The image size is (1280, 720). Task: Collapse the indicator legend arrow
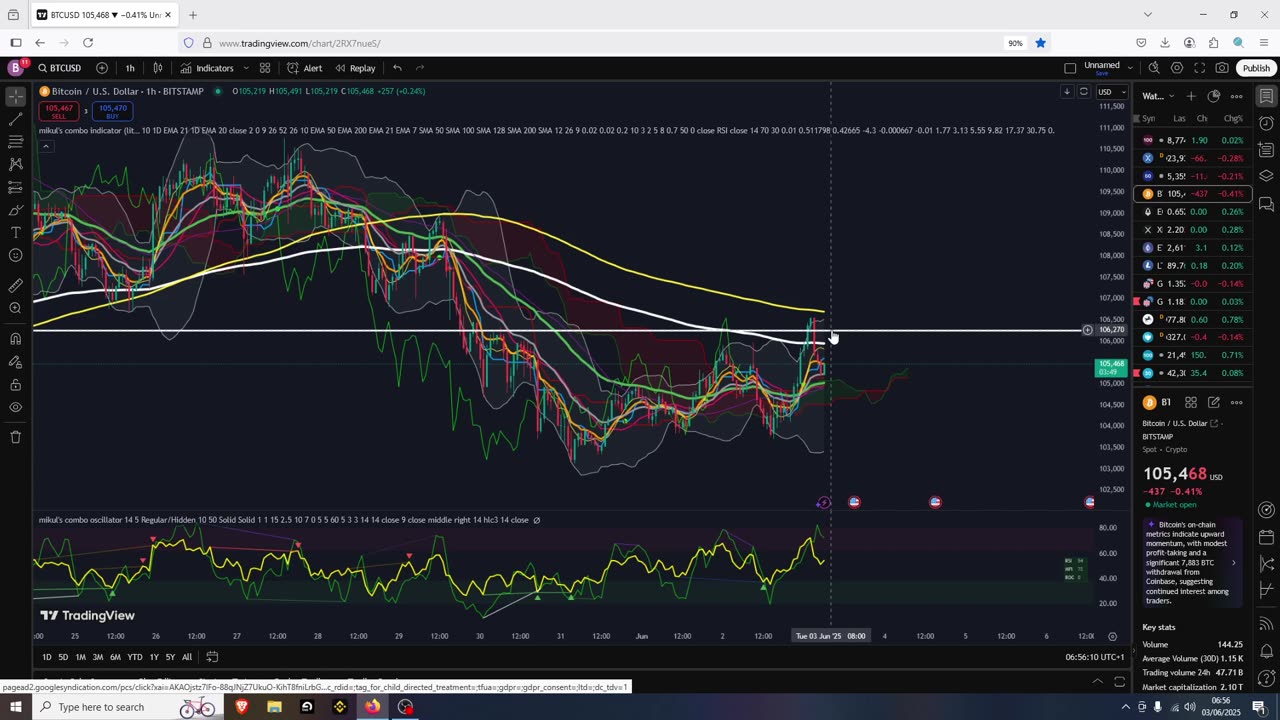click(x=45, y=147)
